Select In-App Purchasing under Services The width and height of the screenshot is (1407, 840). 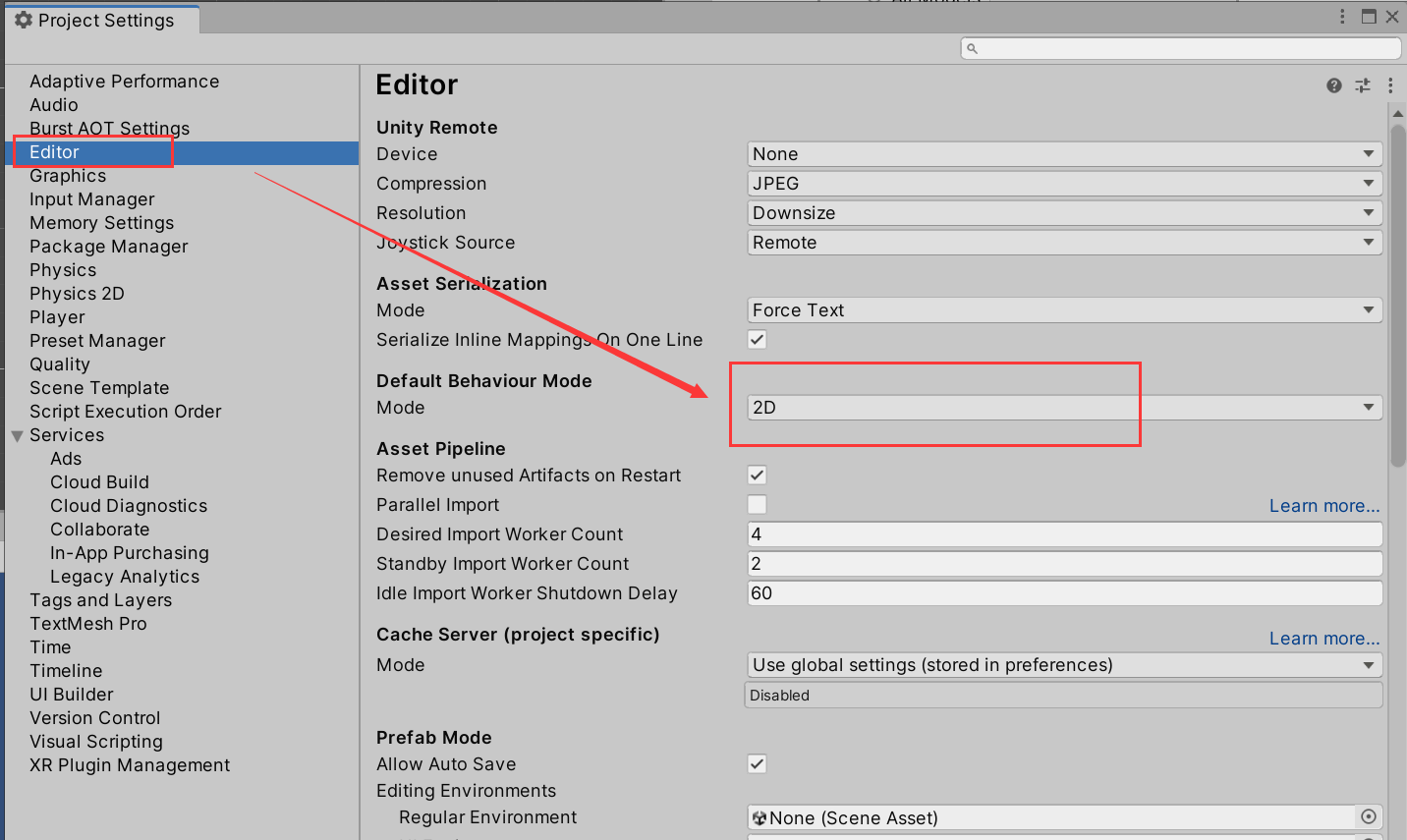click(x=130, y=553)
